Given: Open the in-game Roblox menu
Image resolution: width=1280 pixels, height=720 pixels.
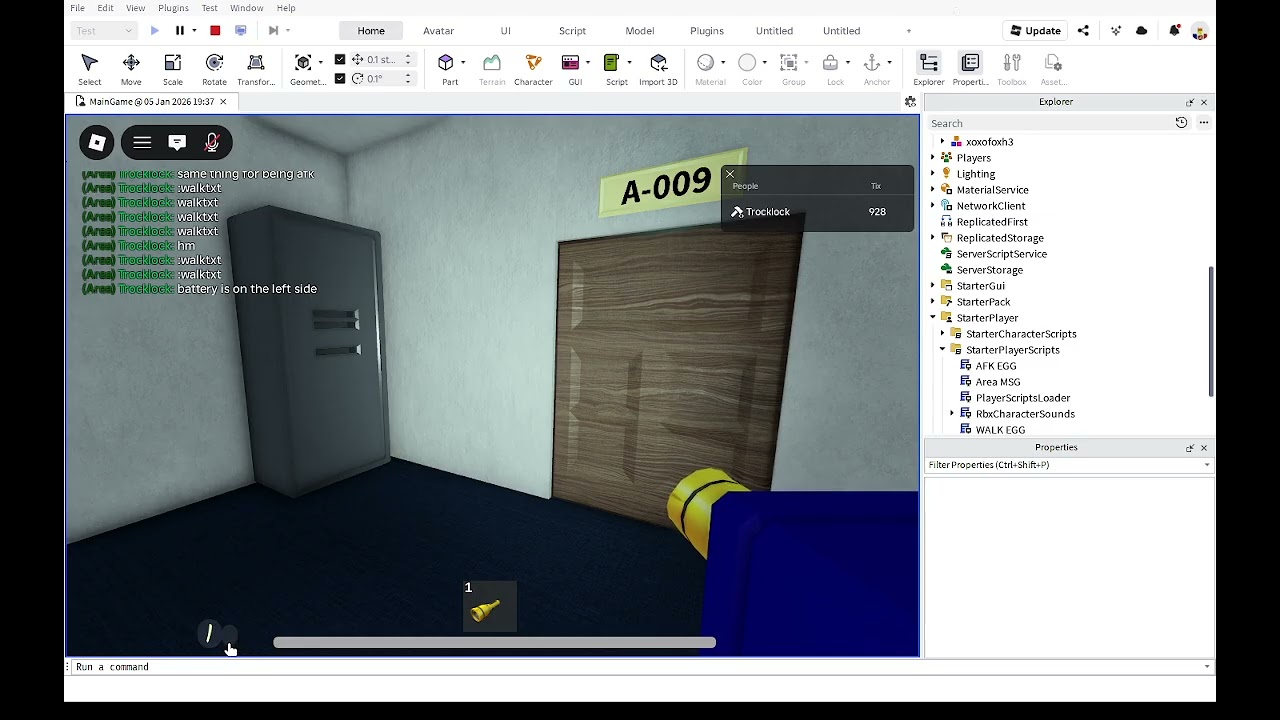Looking at the screenshot, I should pos(97,143).
